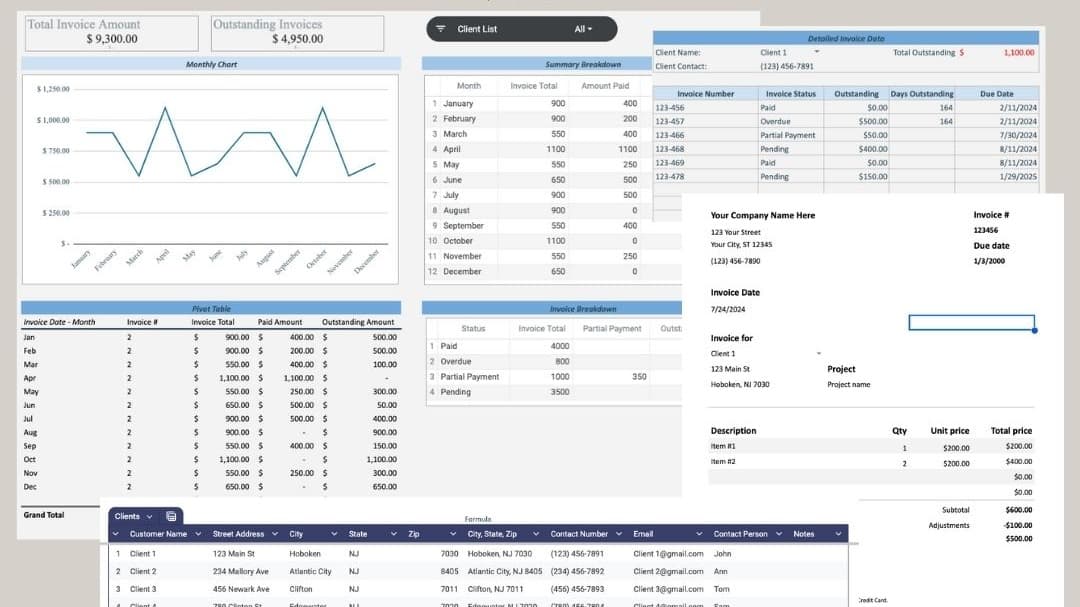
Task: Click the Pivot Table header
Action: (x=211, y=309)
